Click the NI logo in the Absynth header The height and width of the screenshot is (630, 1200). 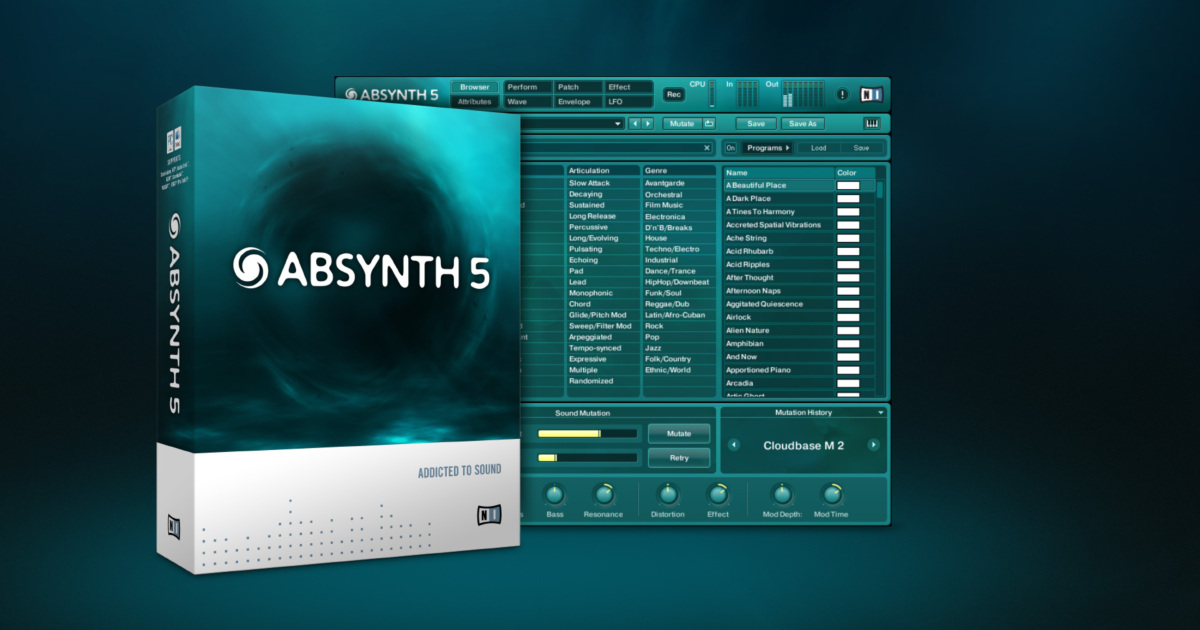871,95
